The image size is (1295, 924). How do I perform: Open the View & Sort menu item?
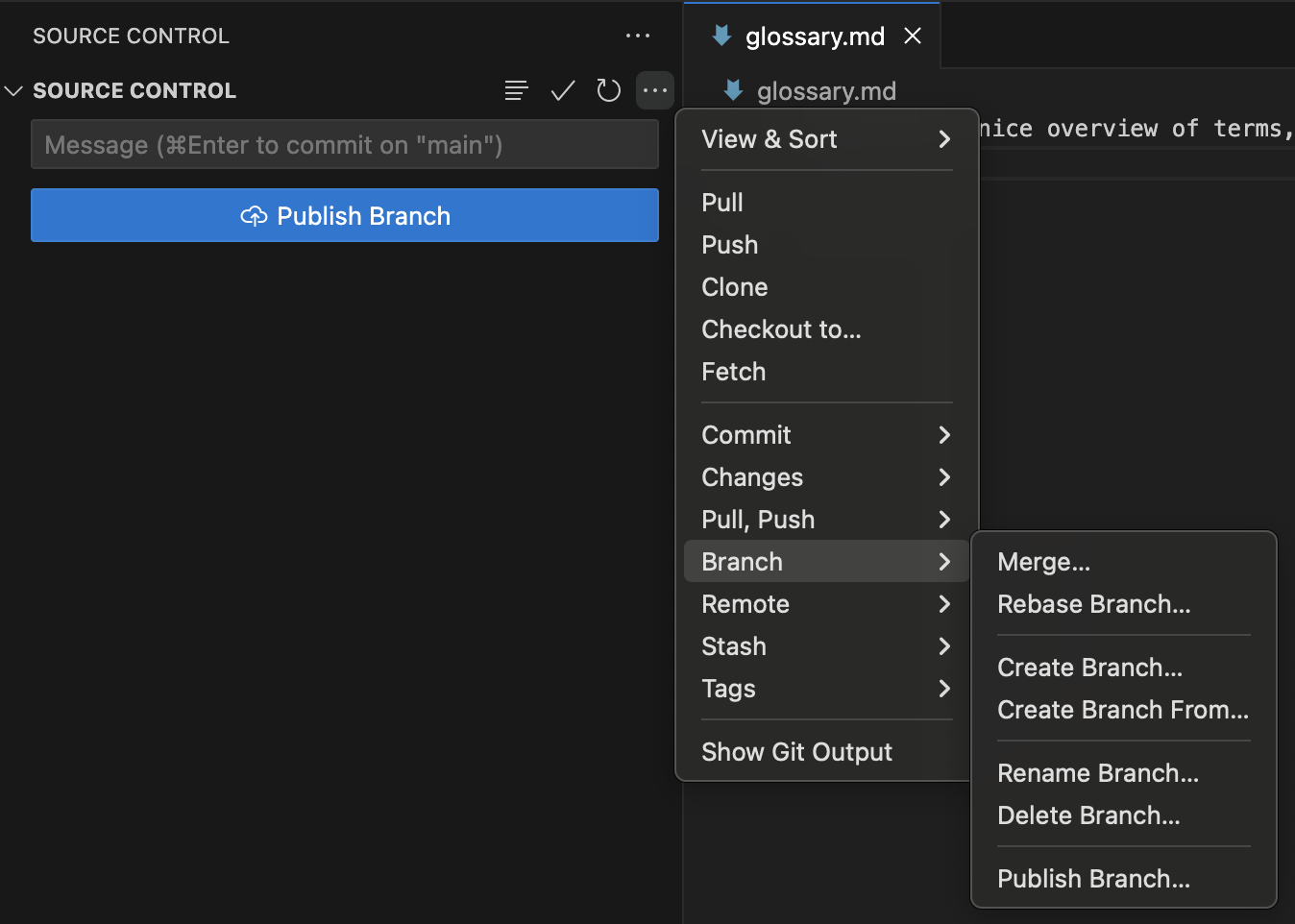click(x=826, y=139)
